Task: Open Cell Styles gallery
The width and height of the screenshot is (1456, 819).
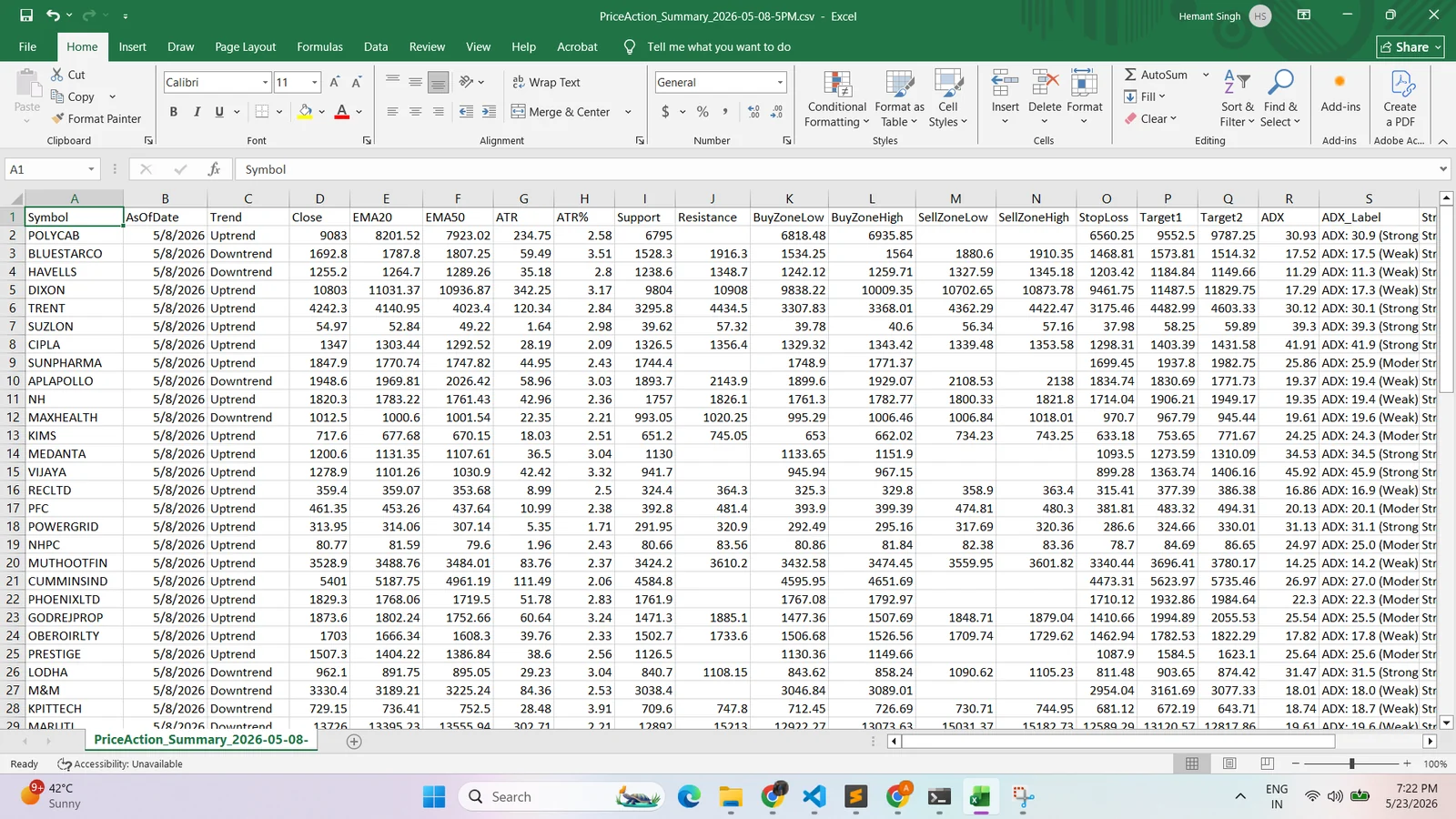Action: [x=948, y=98]
